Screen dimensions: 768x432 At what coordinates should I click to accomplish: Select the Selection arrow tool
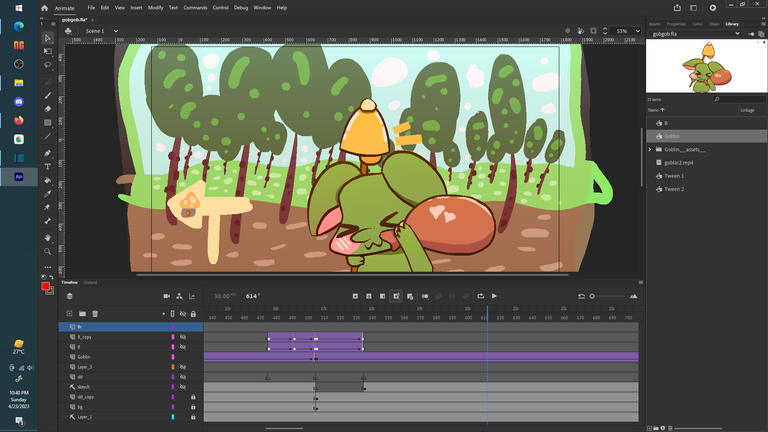48,38
